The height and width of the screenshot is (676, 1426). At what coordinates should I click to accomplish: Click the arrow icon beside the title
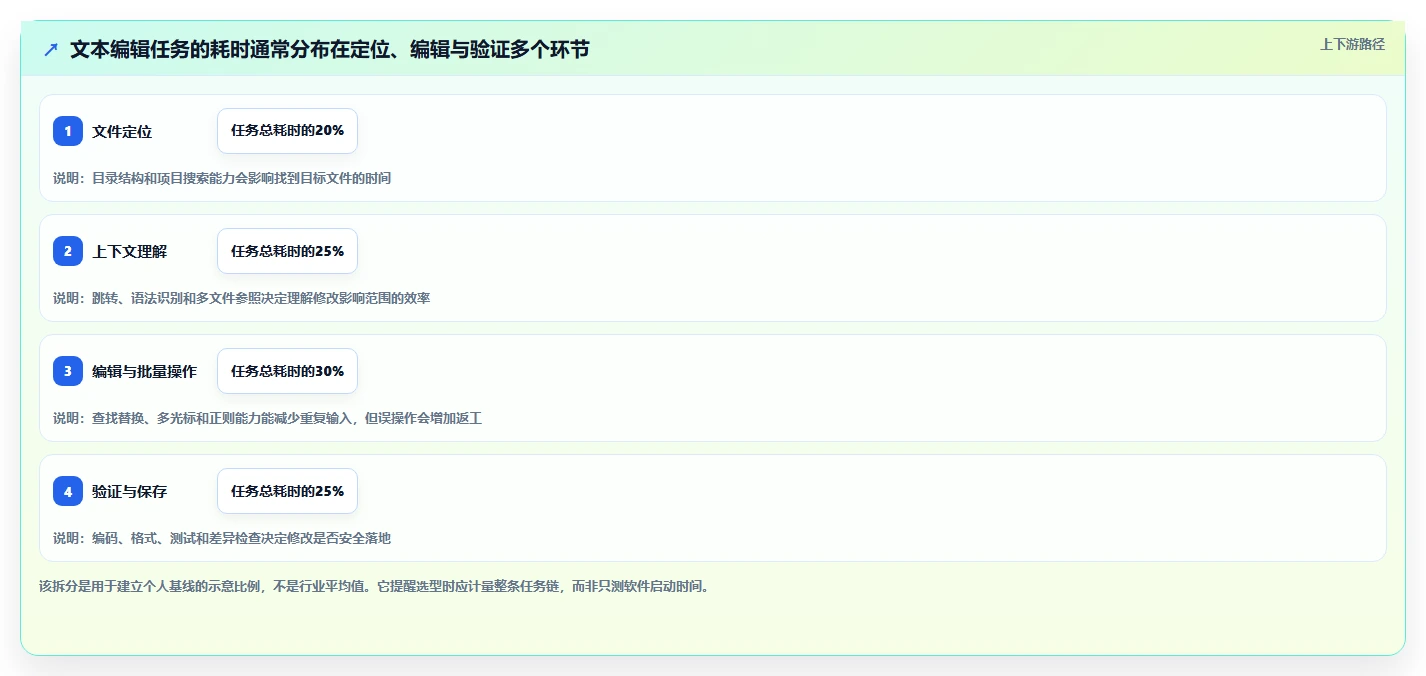click(x=51, y=49)
